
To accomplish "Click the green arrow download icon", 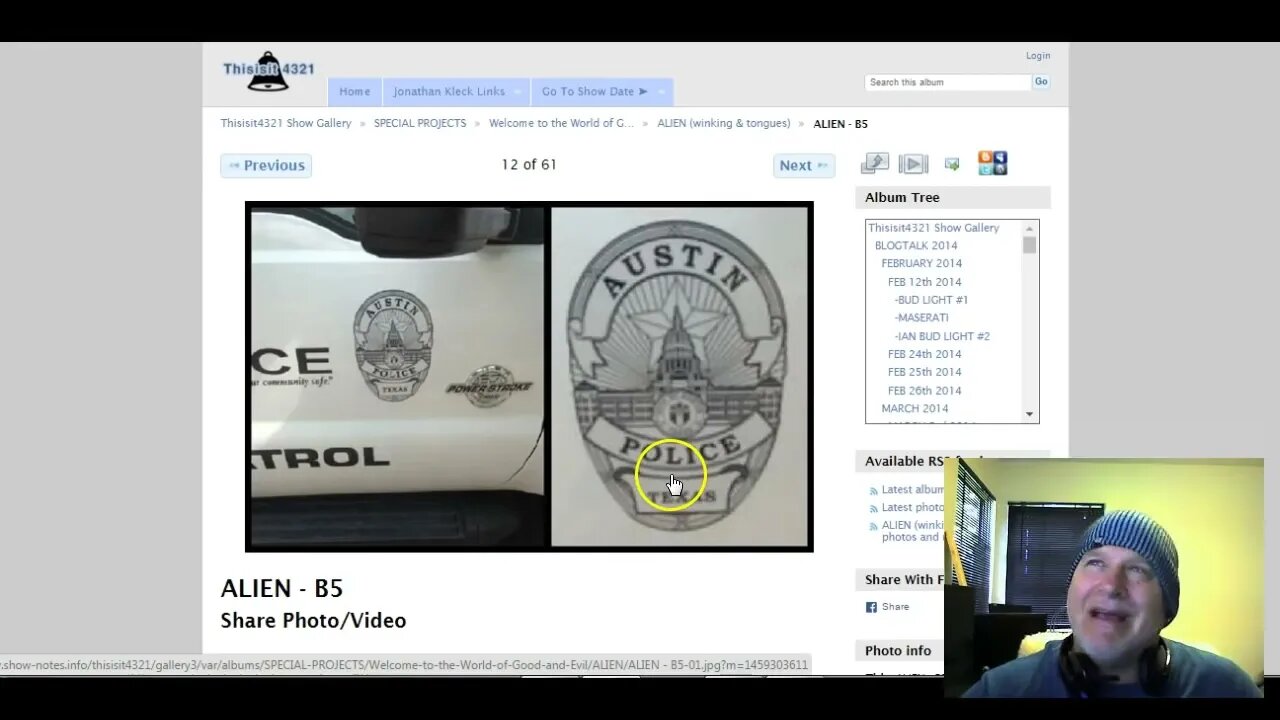I will click(952, 164).
